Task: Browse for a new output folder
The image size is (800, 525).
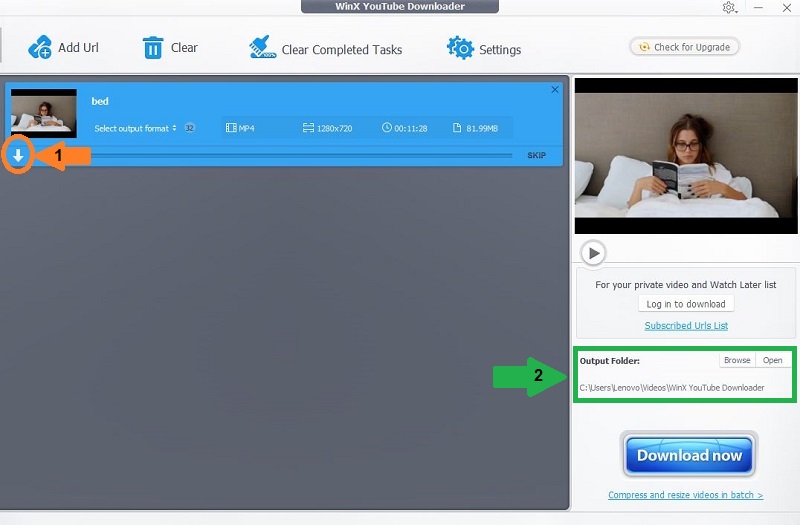Action: (737, 360)
